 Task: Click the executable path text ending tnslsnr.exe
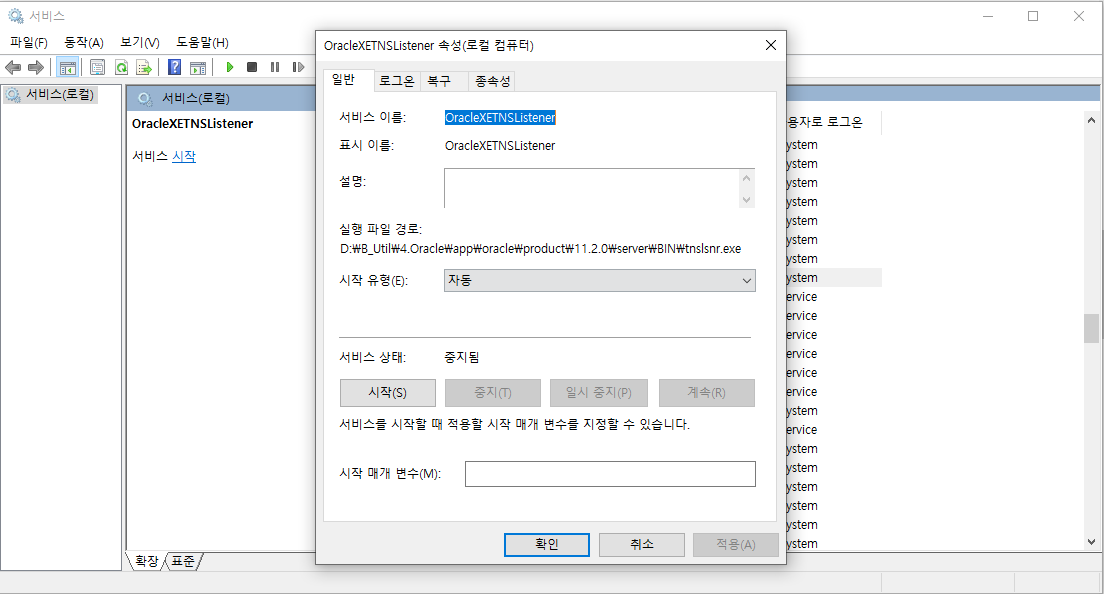541,248
